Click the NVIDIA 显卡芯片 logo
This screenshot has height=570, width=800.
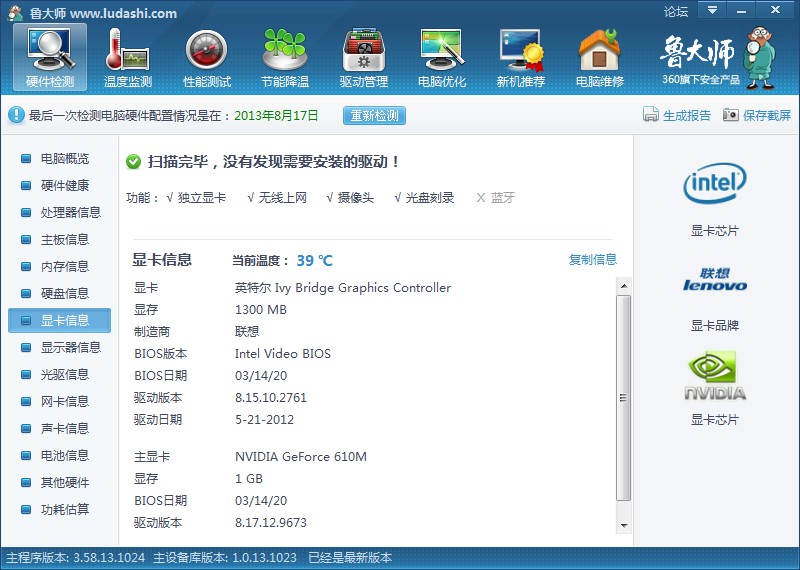[x=714, y=375]
